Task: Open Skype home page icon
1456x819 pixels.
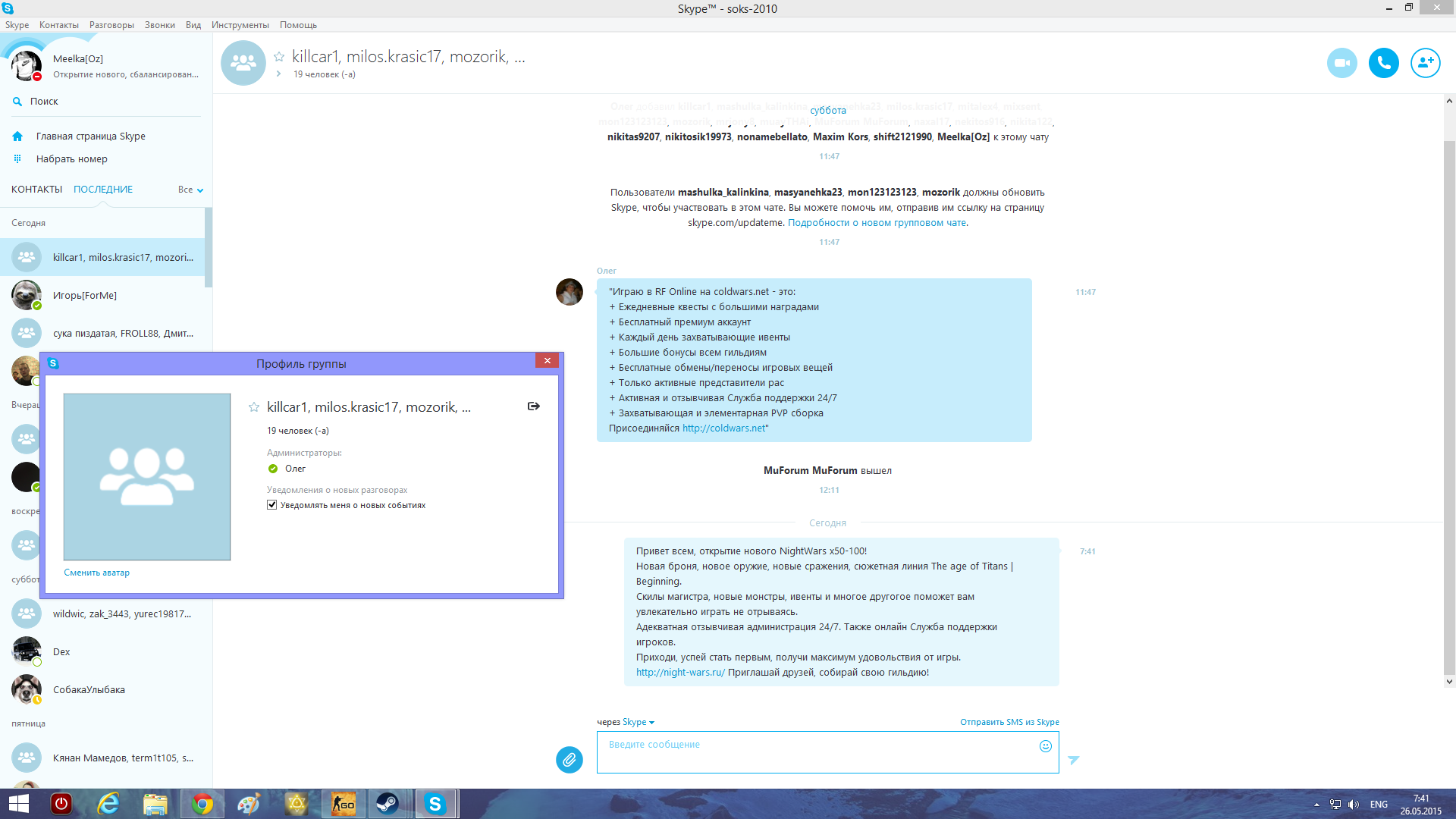Action: [x=17, y=136]
